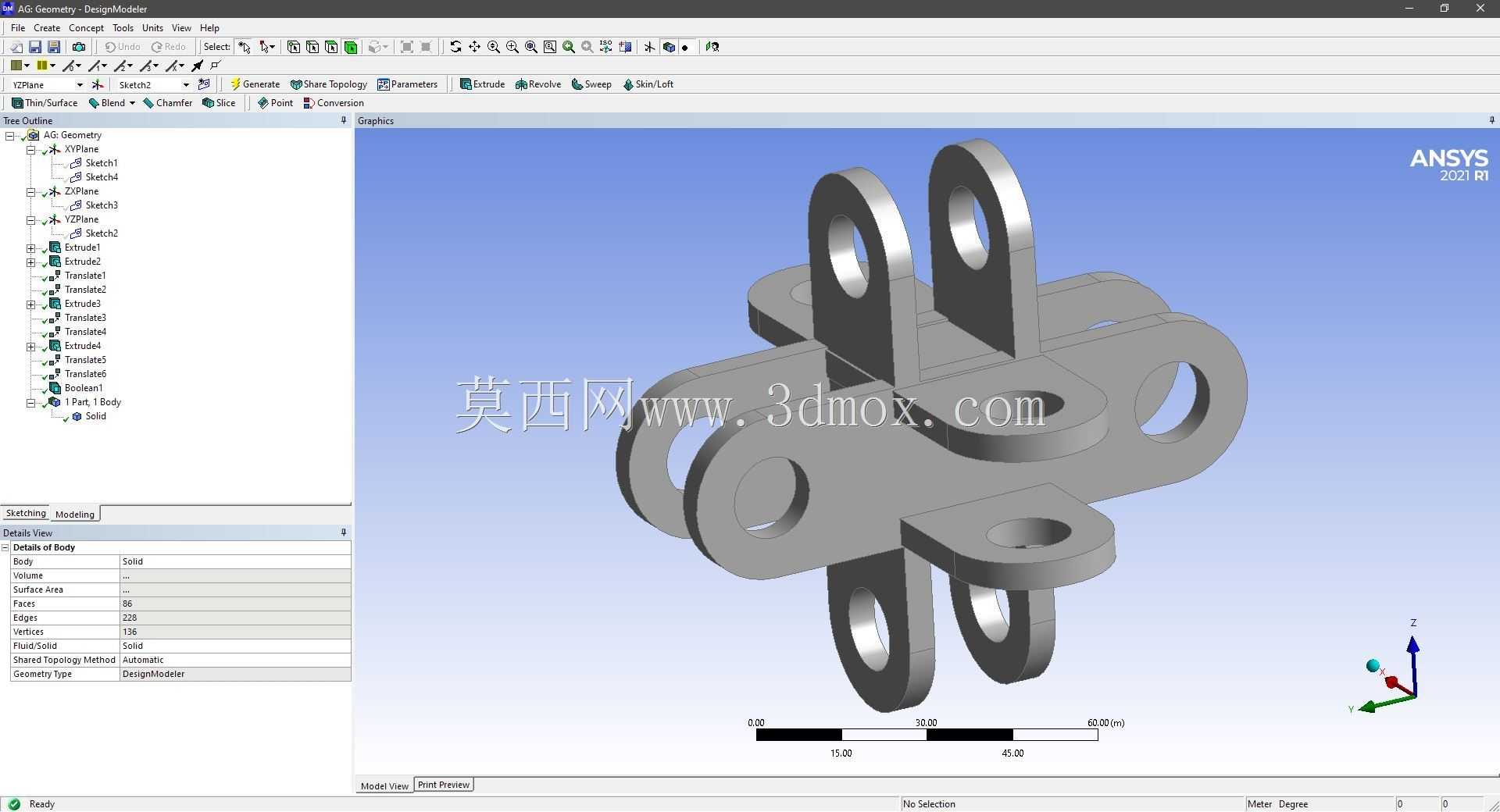Collapse the 1 Part, 1 Body node
Image resolution: width=1500 pixels, height=812 pixels.
(x=31, y=402)
